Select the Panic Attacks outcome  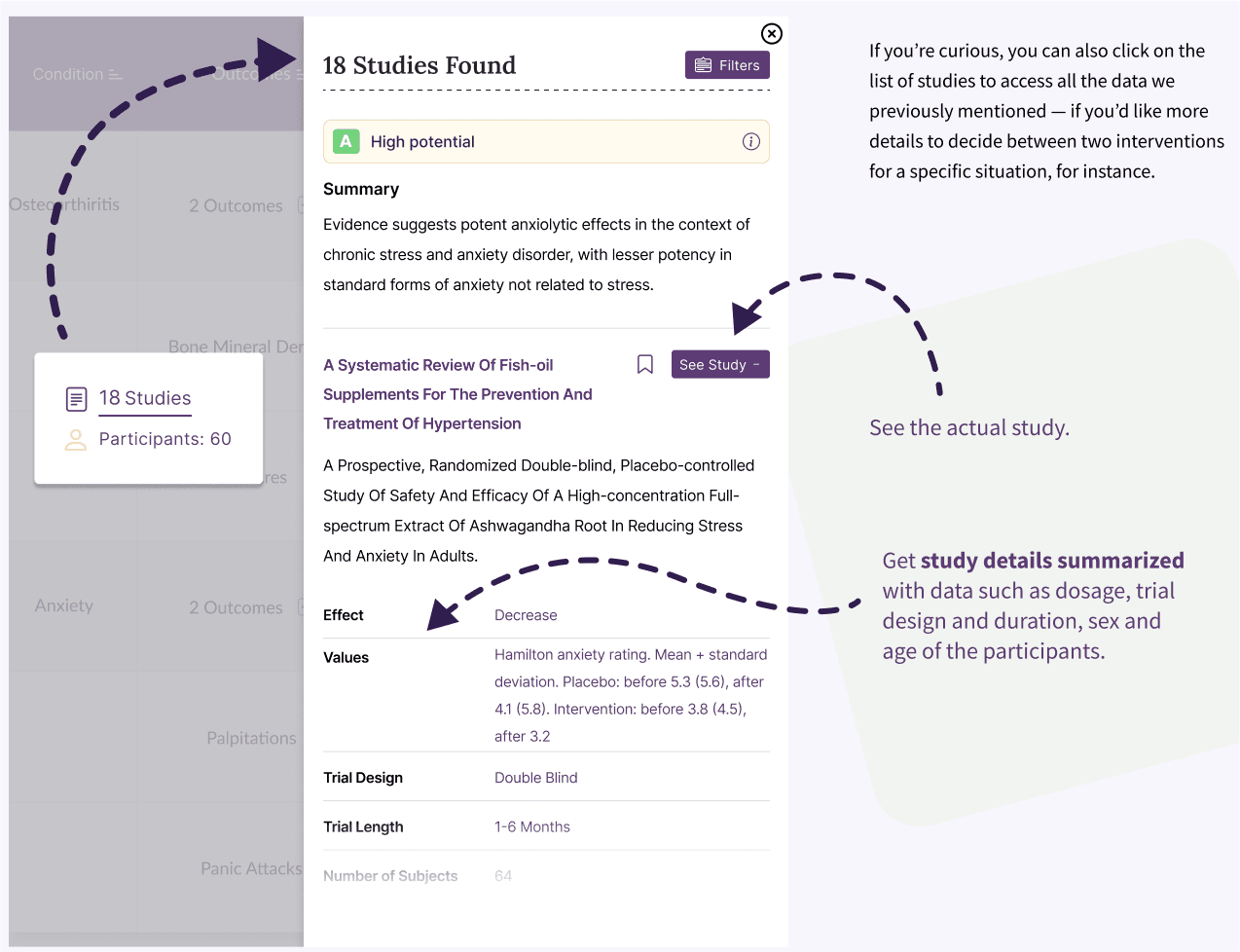(x=251, y=869)
